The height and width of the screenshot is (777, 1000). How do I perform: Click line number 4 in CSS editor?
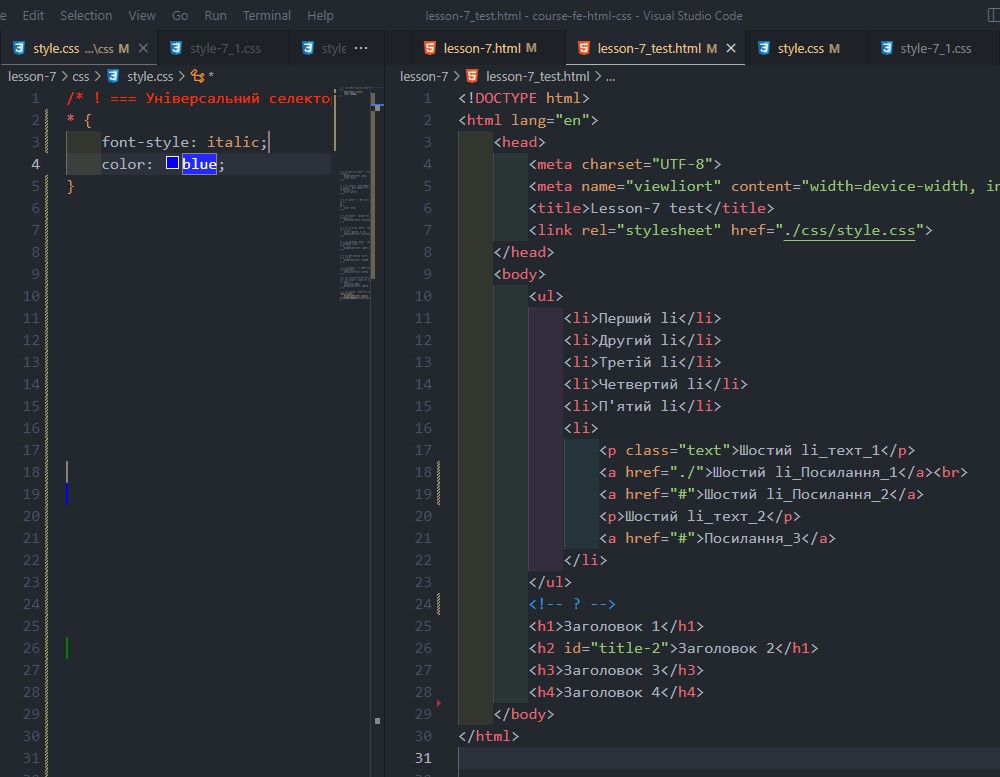tap(36, 164)
